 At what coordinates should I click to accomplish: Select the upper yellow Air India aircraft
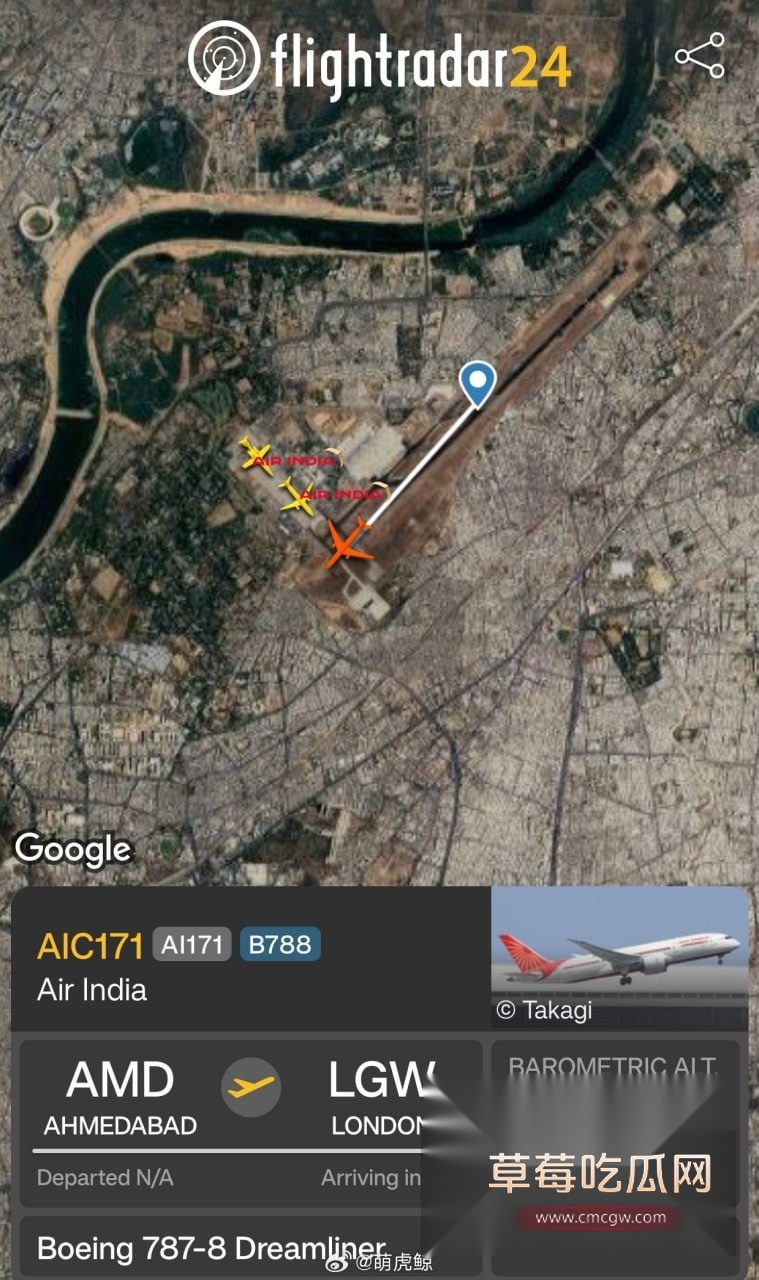point(257,454)
